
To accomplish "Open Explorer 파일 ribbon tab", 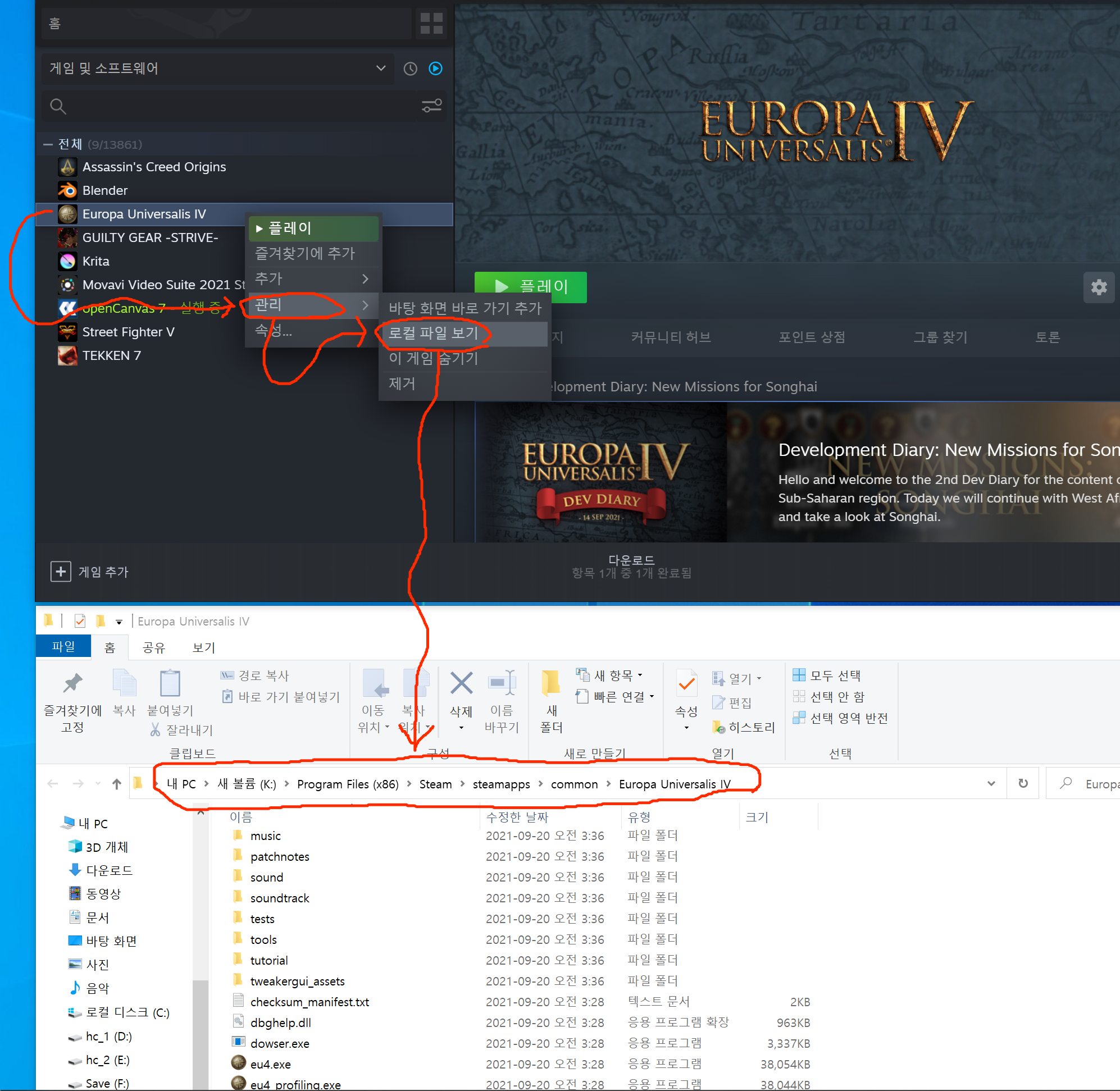I will click(63, 646).
